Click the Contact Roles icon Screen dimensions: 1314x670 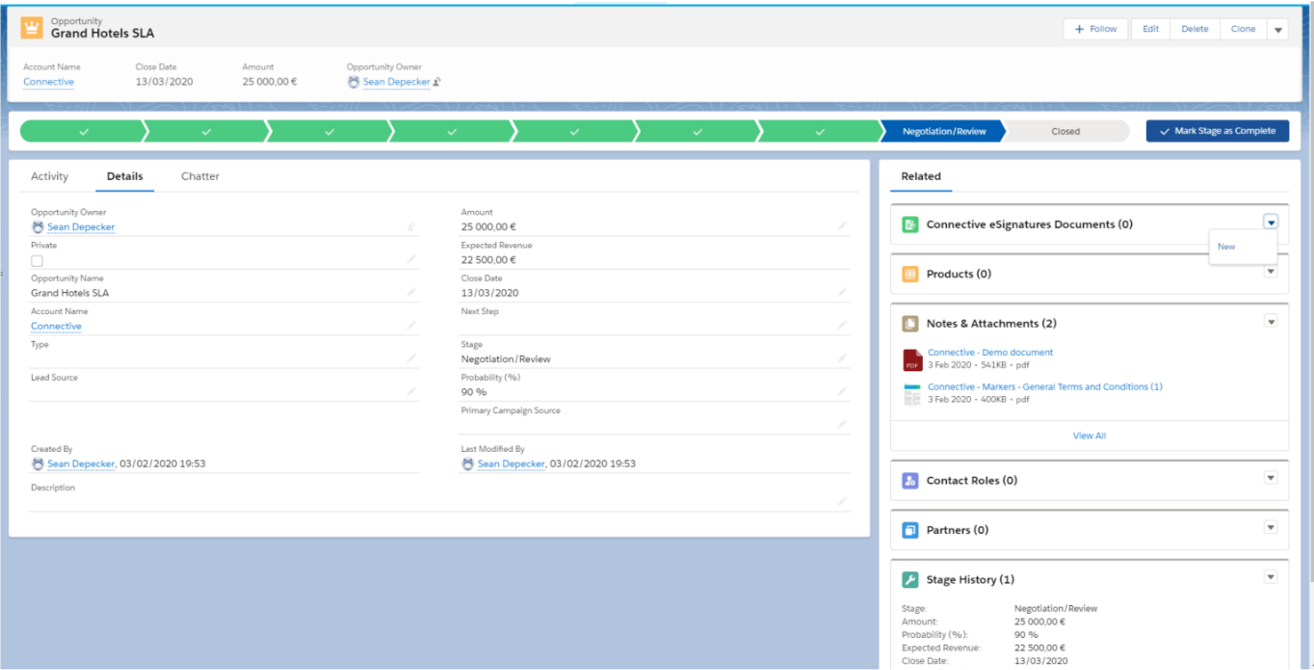pyautogui.click(x=910, y=481)
